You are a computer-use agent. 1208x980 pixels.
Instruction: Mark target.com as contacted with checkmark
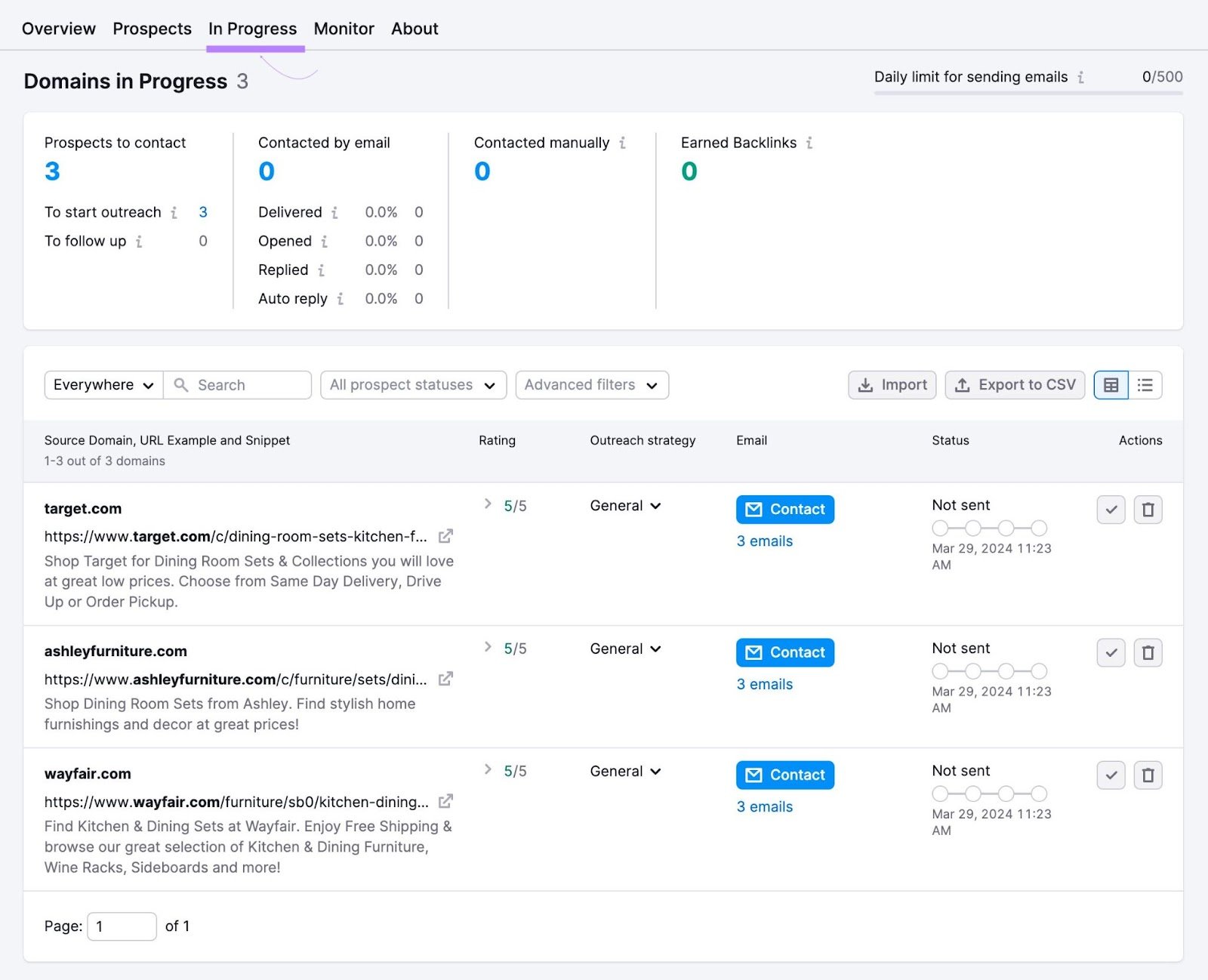1110,510
